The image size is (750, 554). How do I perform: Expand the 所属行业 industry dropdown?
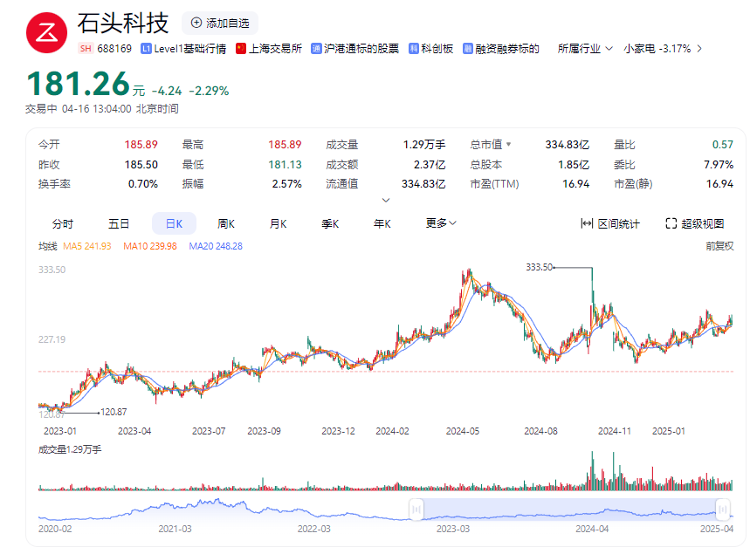pyautogui.click(x=609, y=48)
